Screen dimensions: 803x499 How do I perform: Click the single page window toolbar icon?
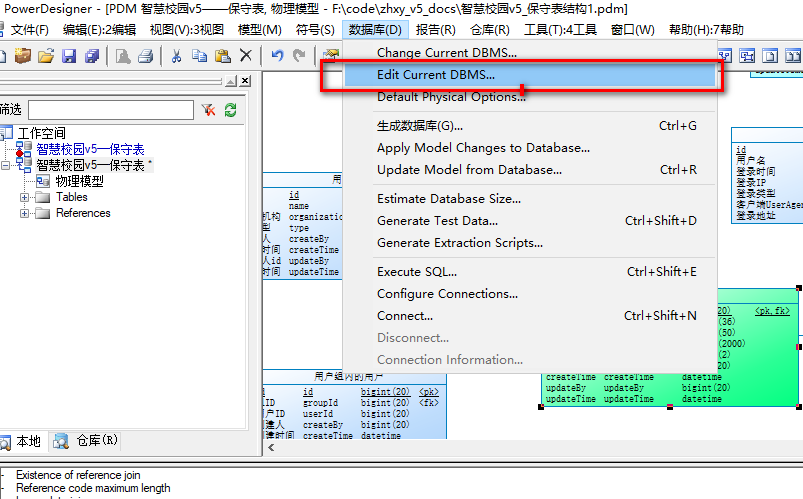(770, 55)
